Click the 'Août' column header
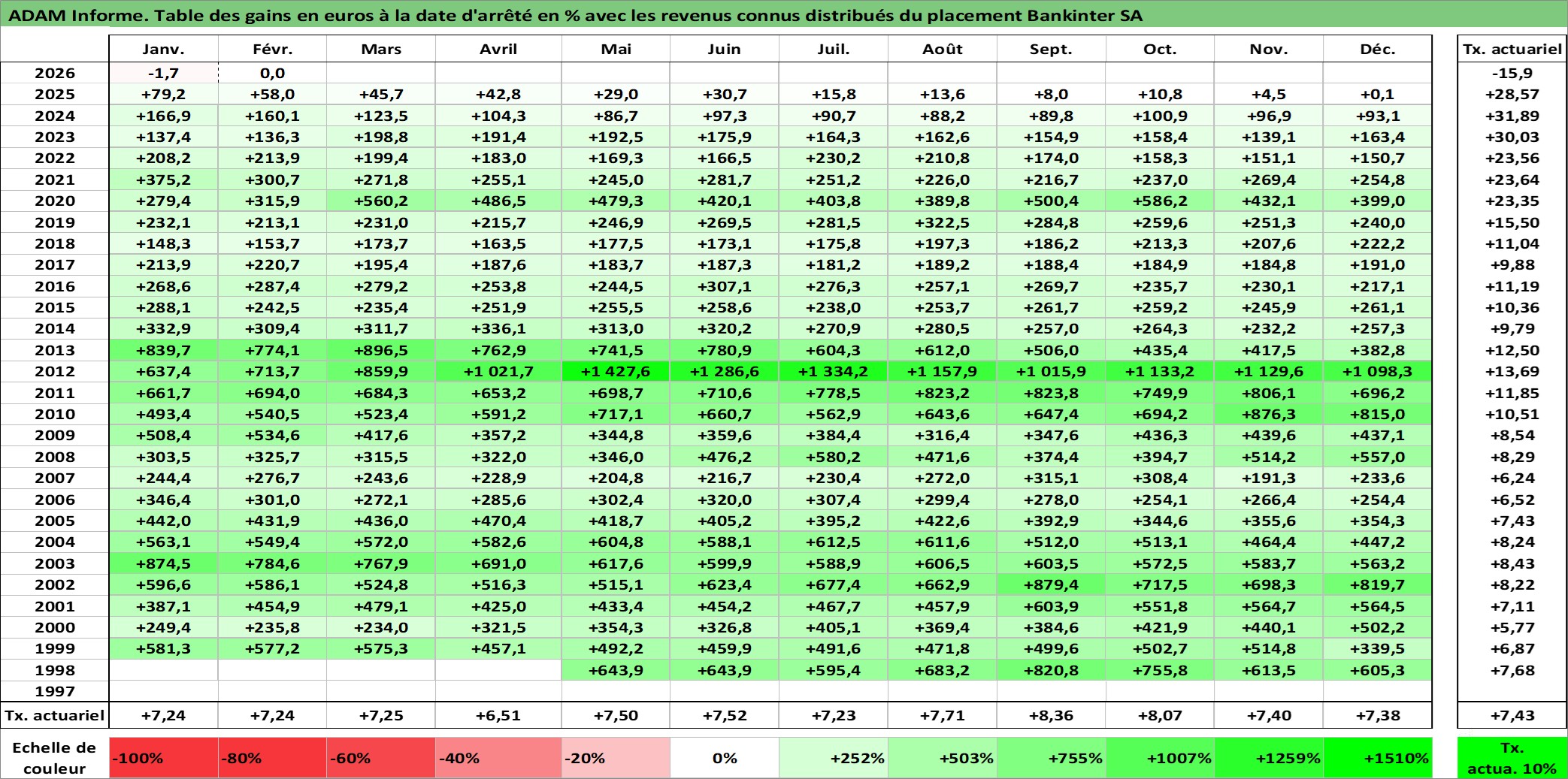This screenshot has height=779, width=1568. pos(943,49)
